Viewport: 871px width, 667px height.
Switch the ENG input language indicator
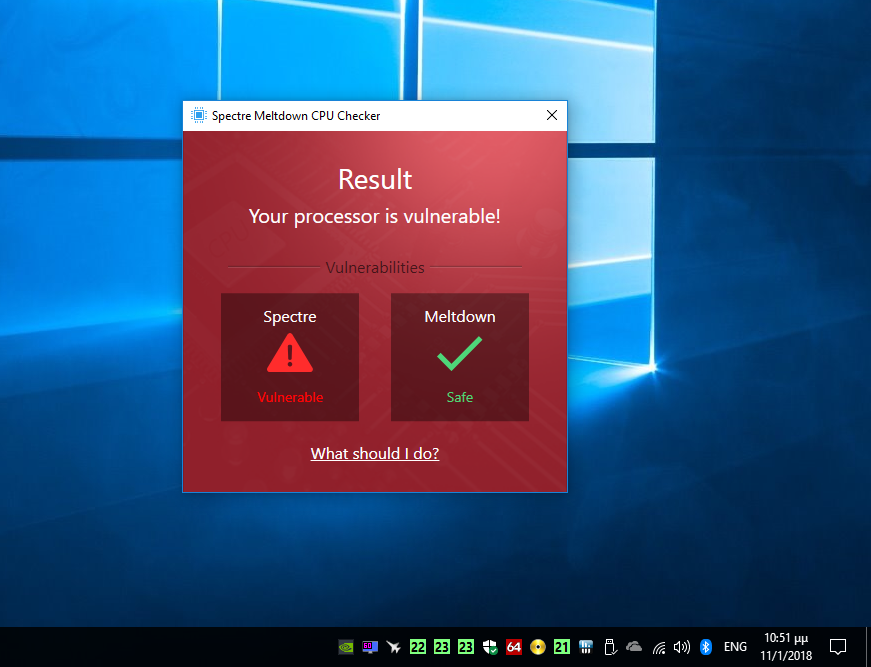(x=735, y=647)
